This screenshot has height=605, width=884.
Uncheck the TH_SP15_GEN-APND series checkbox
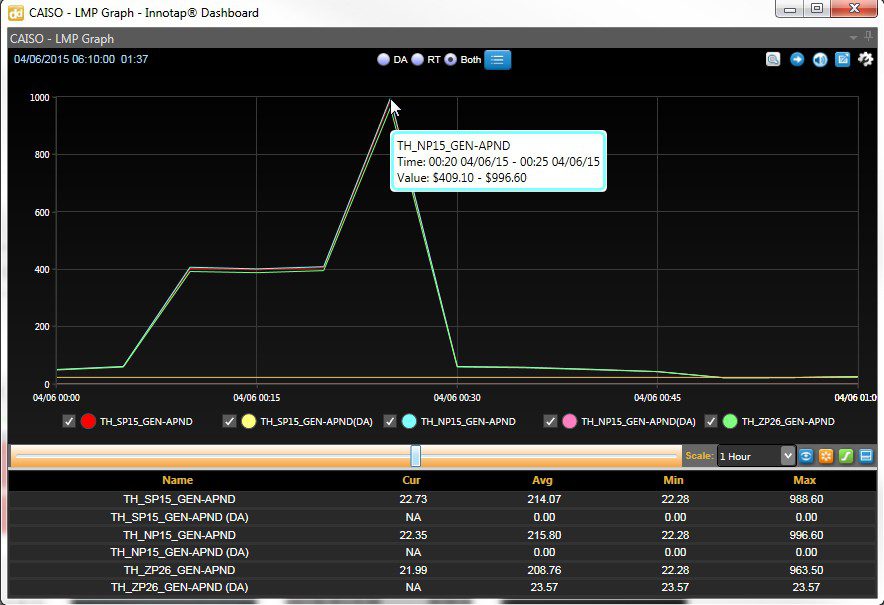[69, 421]
